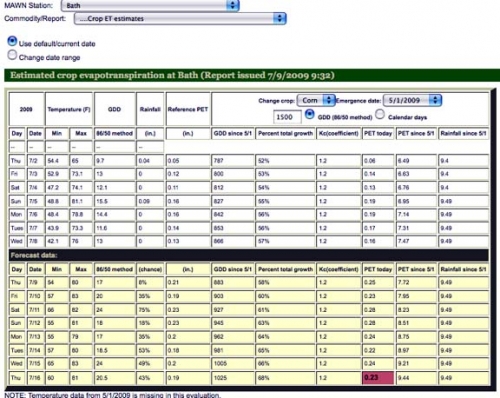
Task: Click the 'Rainfall' column header
Action: pos(150,109)
